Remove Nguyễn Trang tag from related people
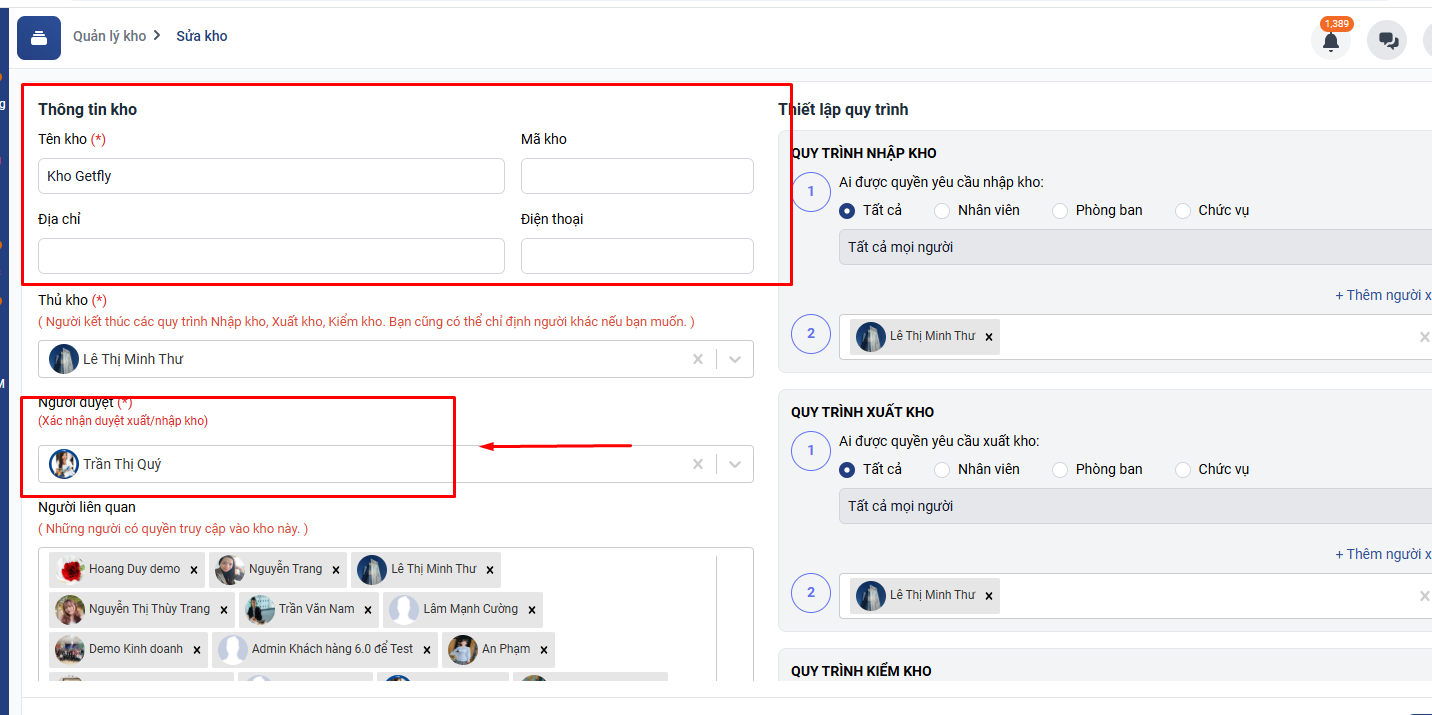 pos(336,570)
